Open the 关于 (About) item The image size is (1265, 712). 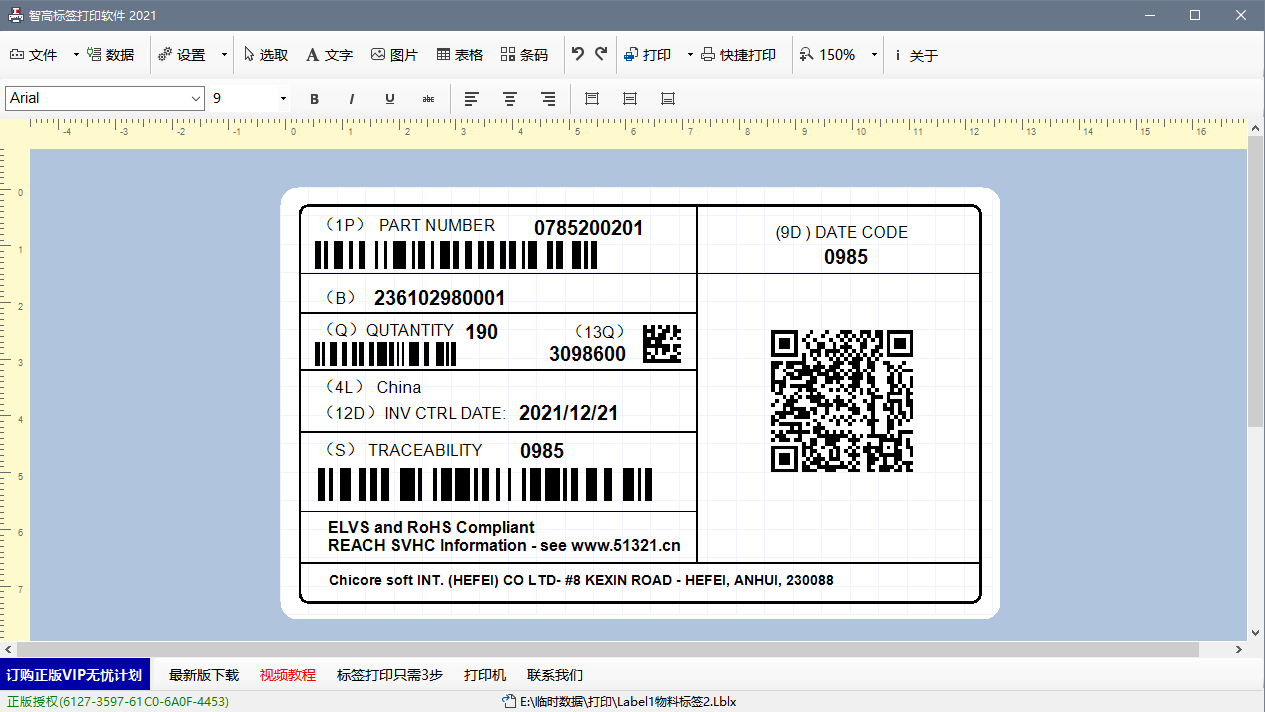[x=916, y=55]
